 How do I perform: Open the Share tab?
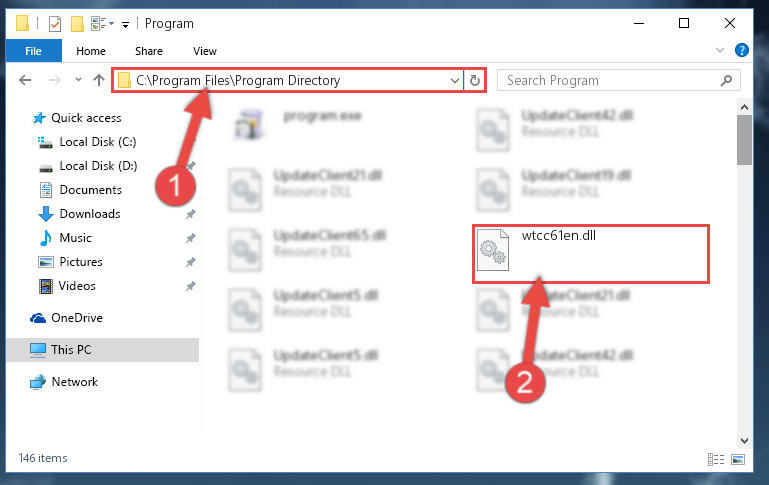(x=149, y=51)
